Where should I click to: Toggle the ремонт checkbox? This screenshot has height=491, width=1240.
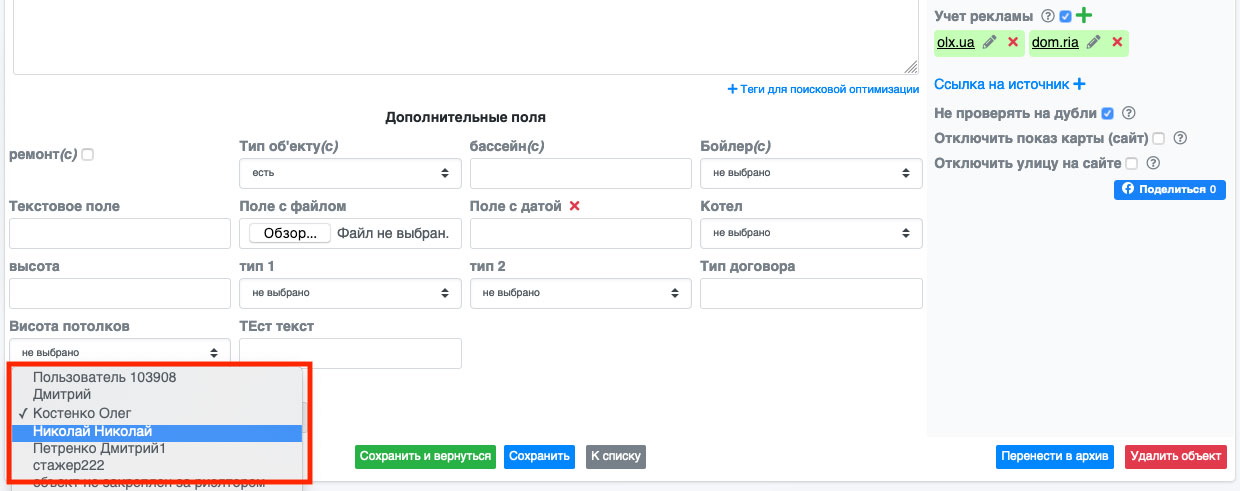88,155
